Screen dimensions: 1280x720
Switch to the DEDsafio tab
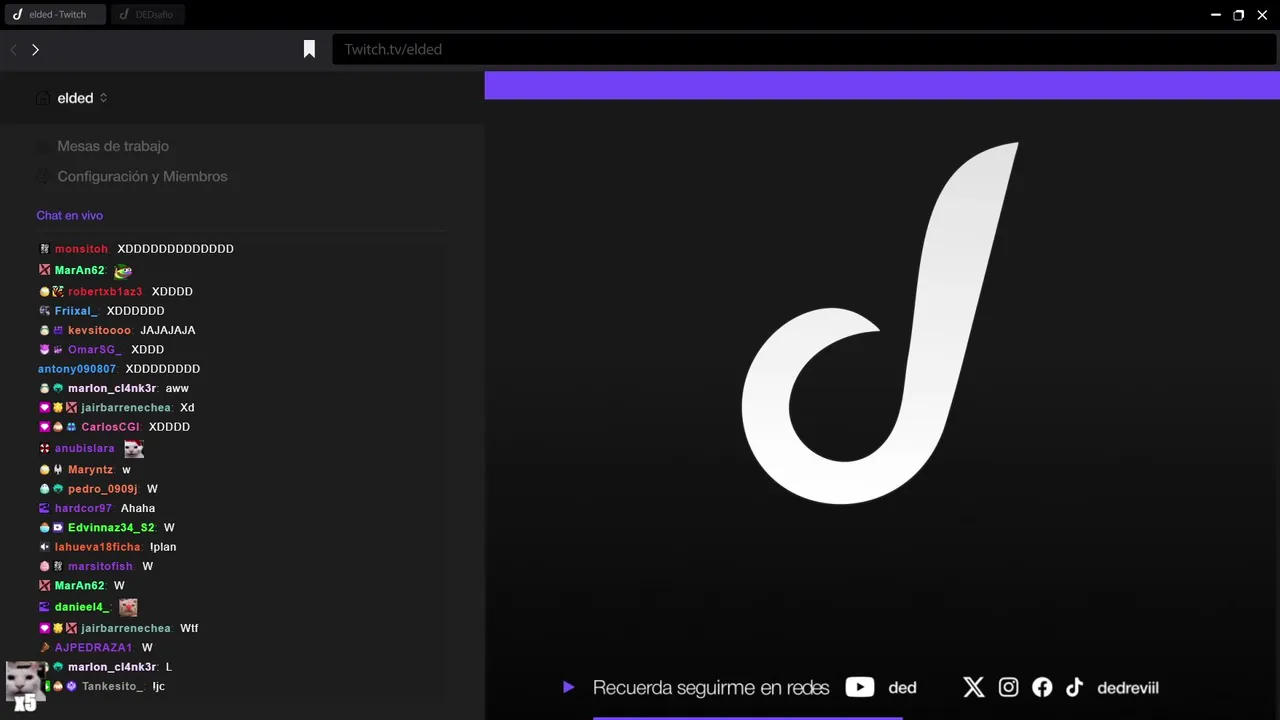click(148, 15)
